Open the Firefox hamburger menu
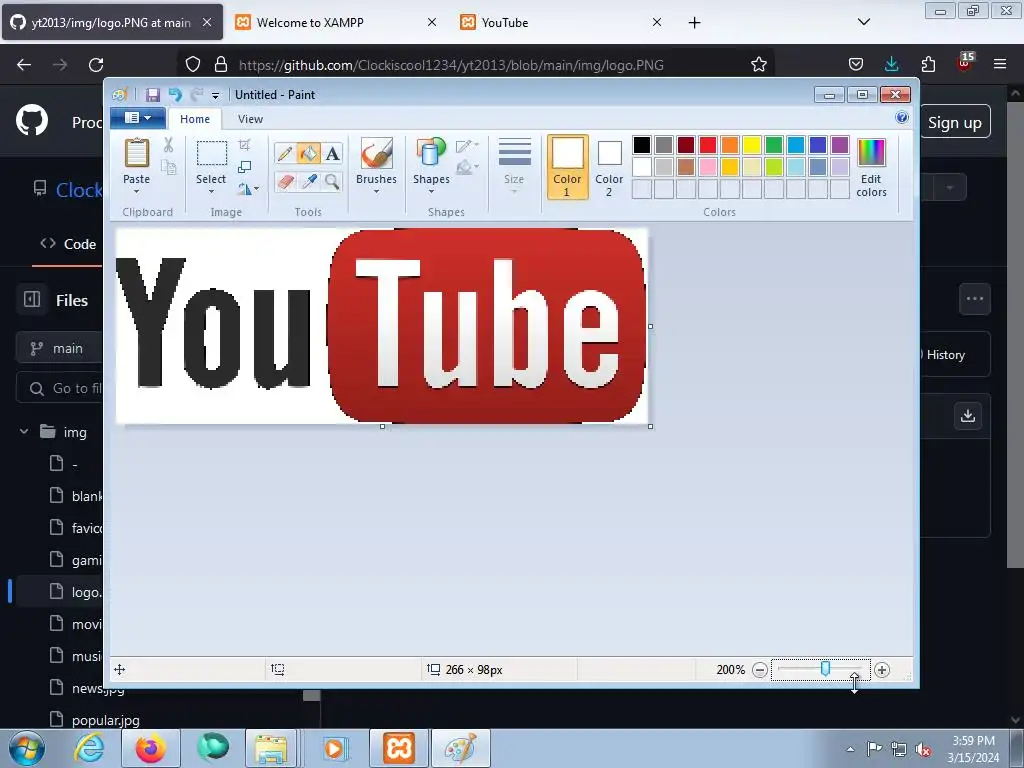The height and width of the screenshot is (768, 1024). pyautogui.click(x=1000, y=64)
